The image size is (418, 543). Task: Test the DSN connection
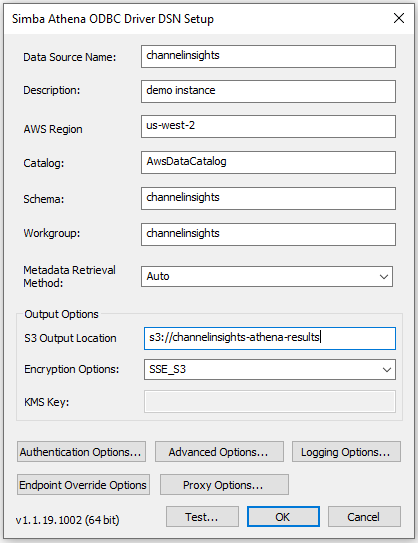coord(202,517)
